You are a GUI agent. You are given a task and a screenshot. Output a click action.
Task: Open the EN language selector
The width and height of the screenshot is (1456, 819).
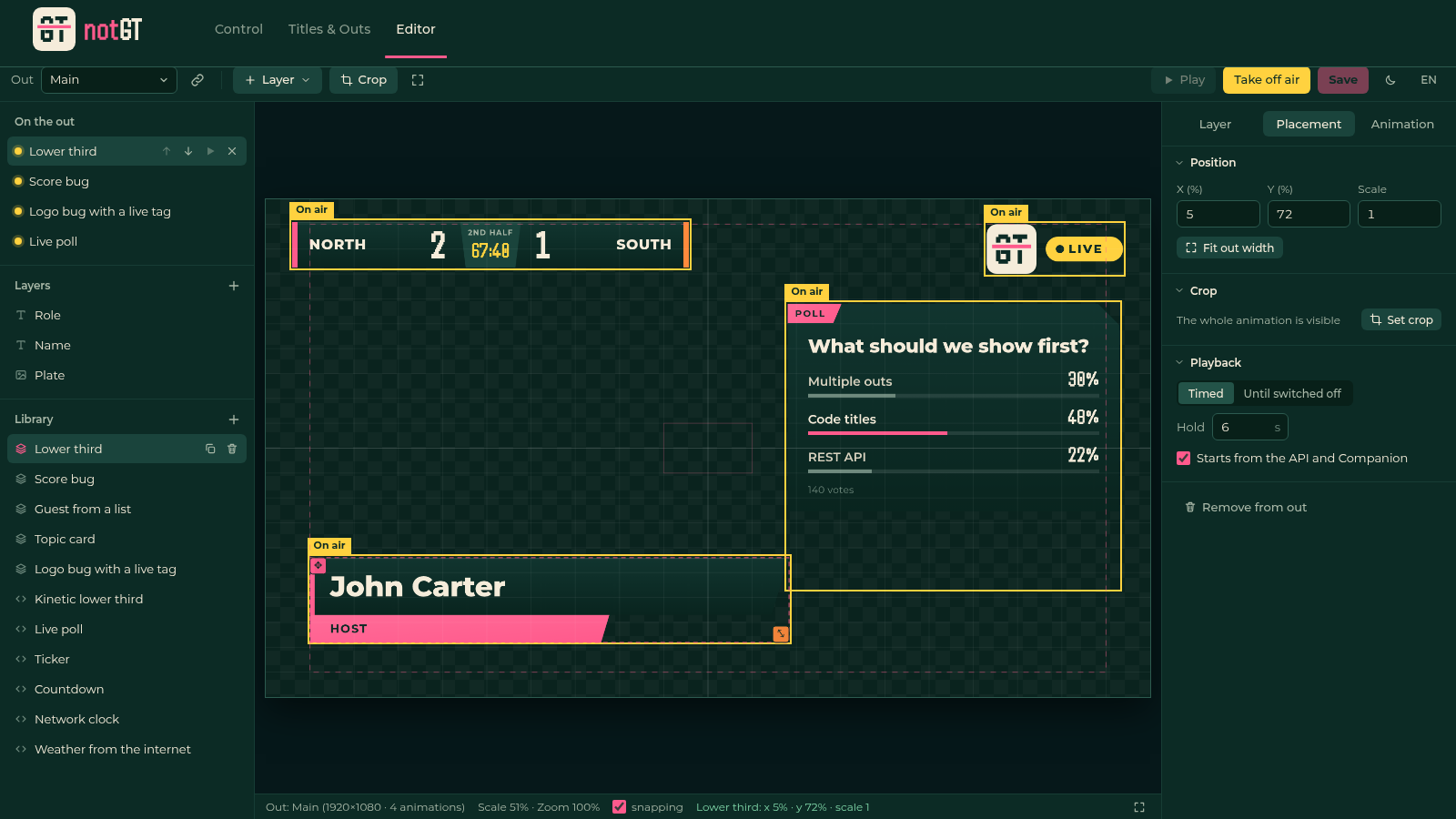pos(1429,80)
